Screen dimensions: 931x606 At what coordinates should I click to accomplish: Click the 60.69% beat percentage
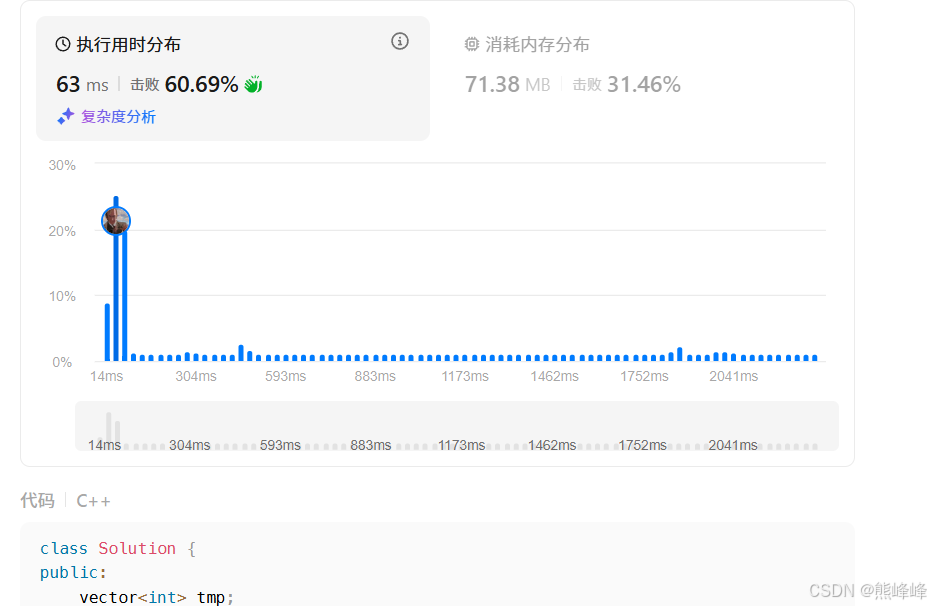point(201,84)
